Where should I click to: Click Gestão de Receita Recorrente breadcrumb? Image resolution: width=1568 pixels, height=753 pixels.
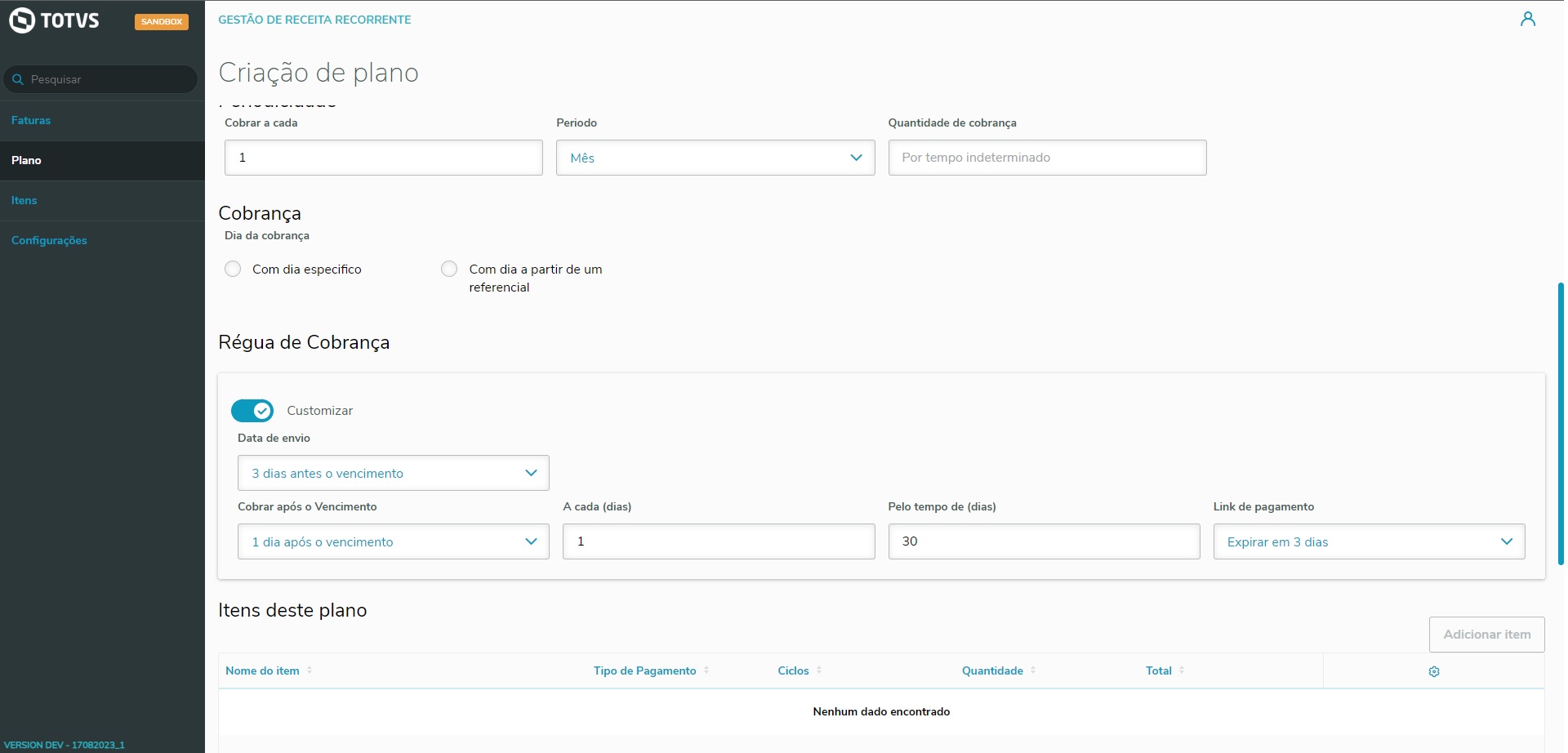tap(314, 20)
